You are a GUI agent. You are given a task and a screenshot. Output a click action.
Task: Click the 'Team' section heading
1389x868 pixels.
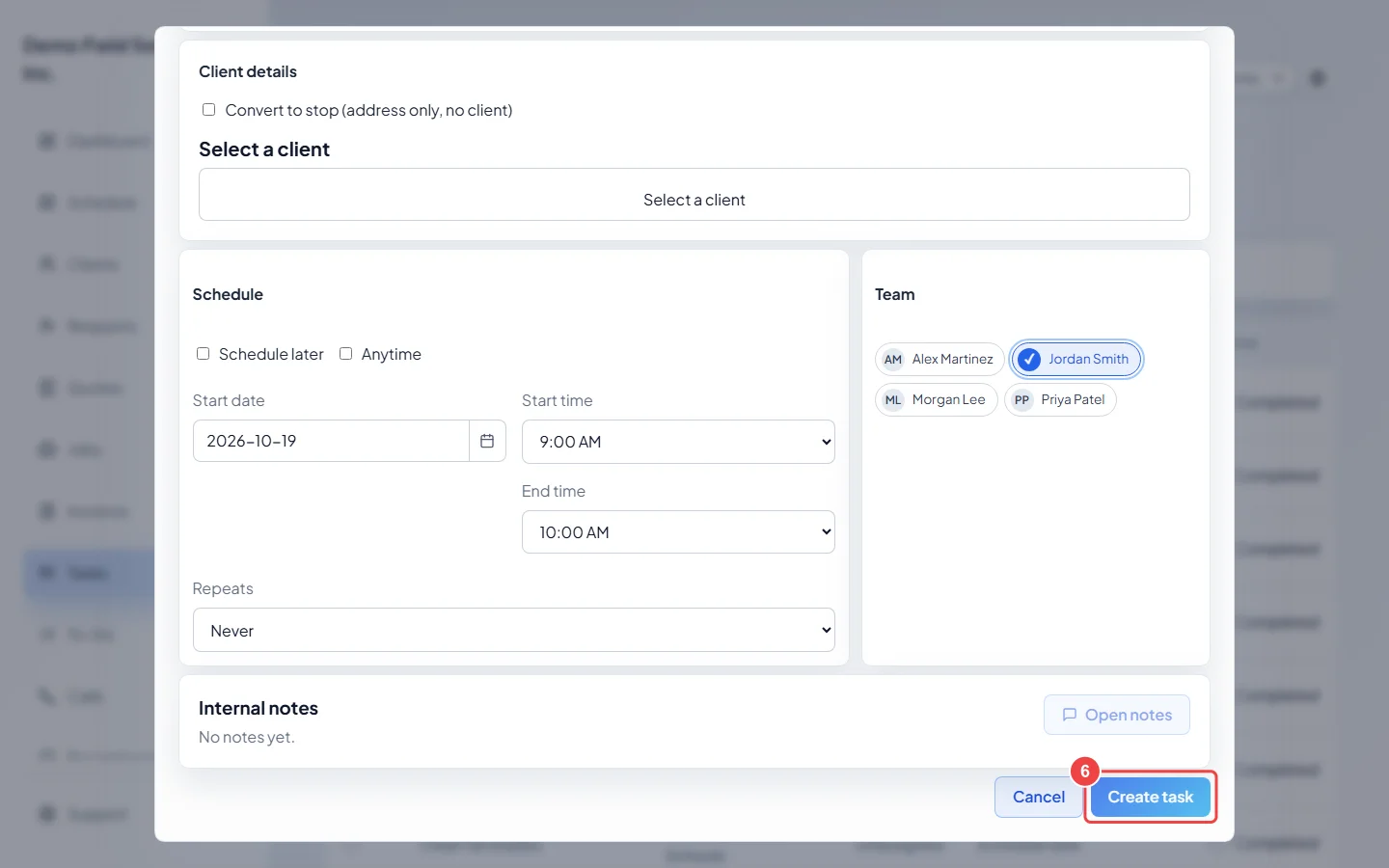(x=895, y=295)
